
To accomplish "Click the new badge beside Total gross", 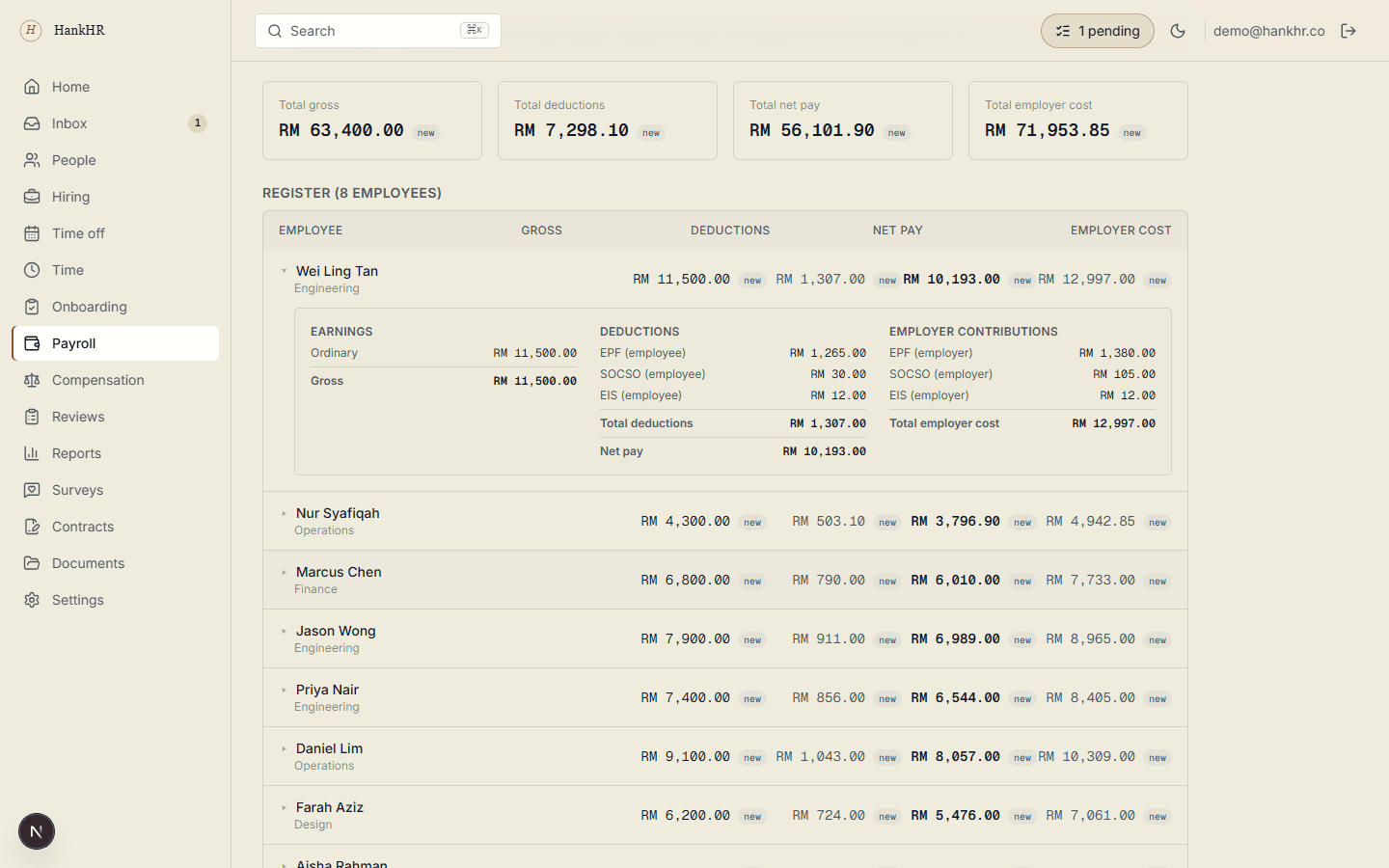I will tap(426, 133).
